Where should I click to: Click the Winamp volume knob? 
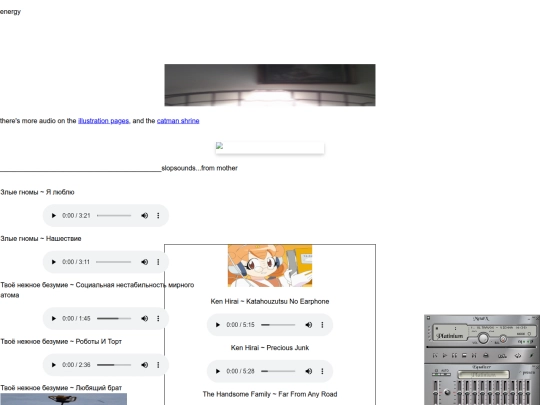coord(483,339)
